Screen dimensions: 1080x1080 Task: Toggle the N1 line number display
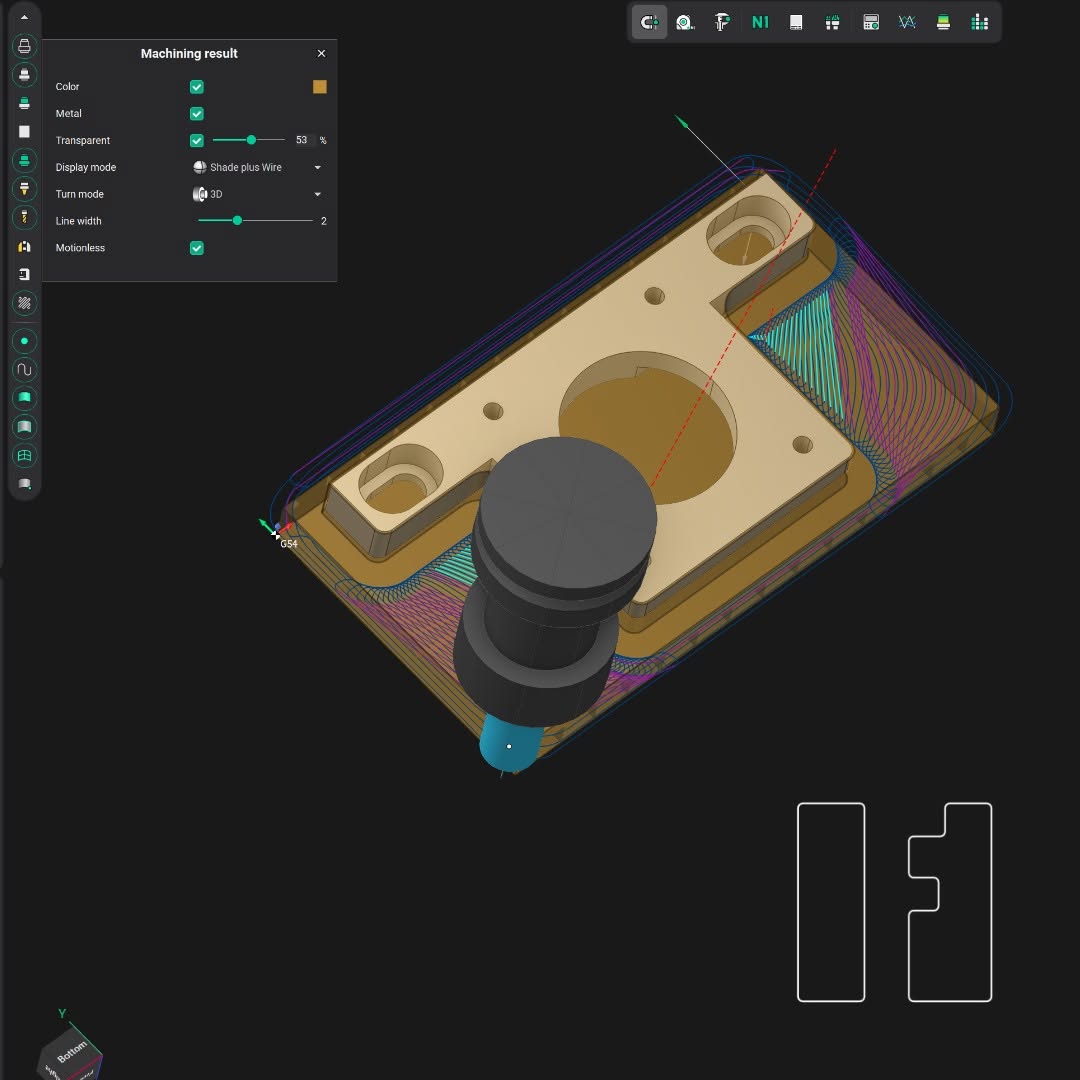(760, 21)
